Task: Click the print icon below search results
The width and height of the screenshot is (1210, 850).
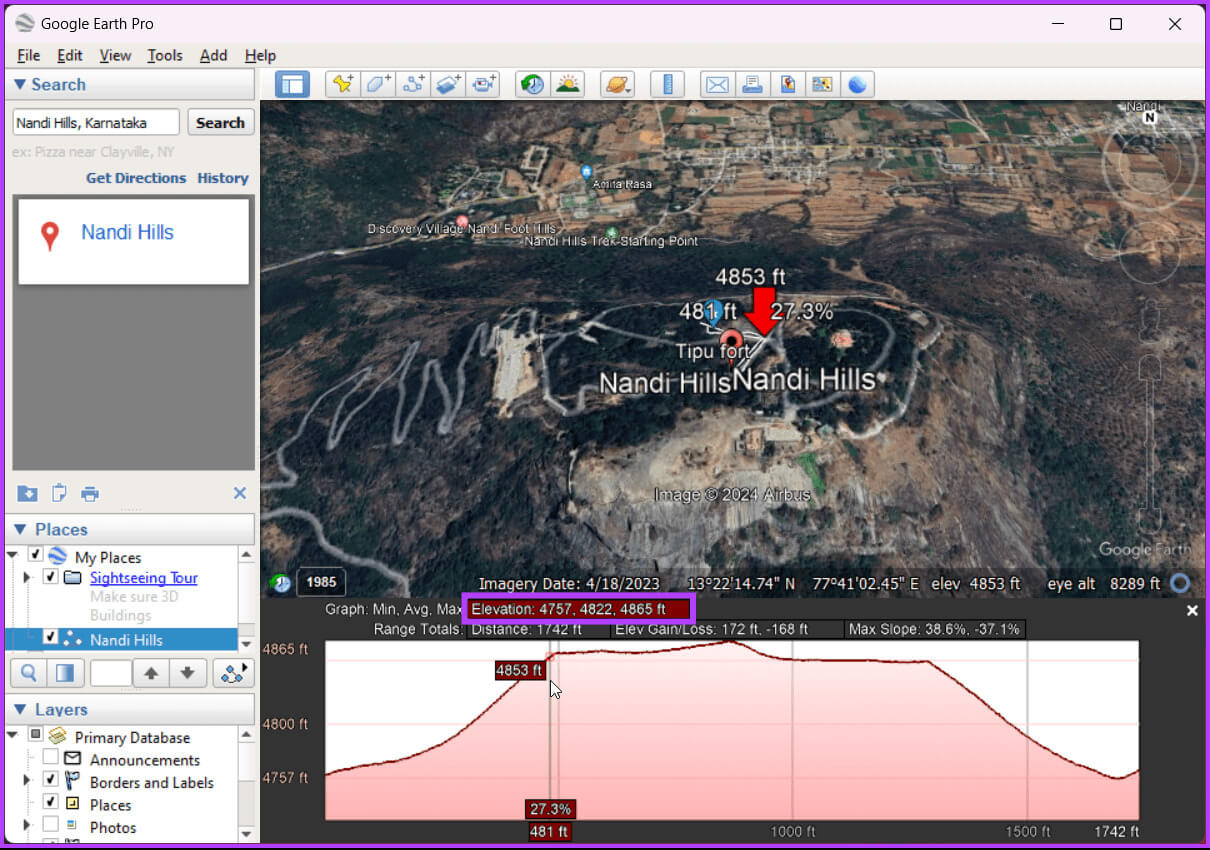Action: pos(90,493)
